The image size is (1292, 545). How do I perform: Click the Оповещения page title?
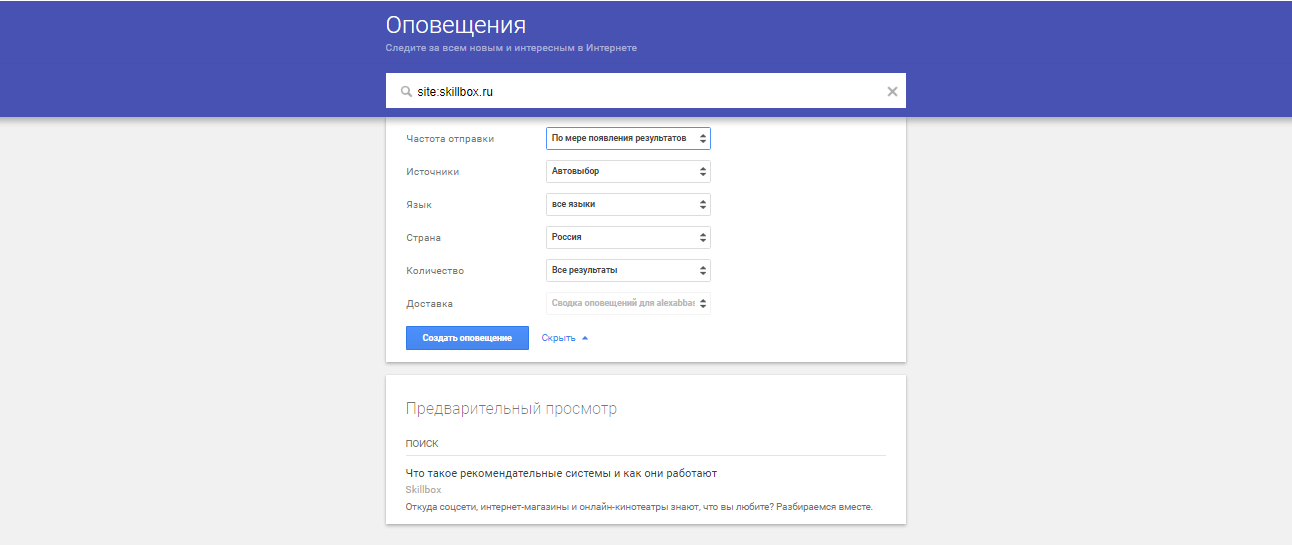tap(456, 25)
